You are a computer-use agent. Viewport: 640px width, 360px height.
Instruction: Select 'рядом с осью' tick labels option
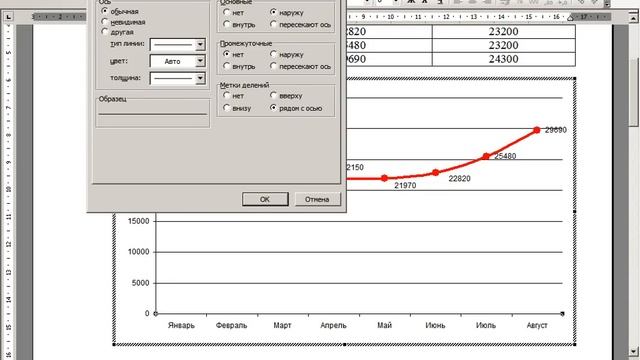(x=273, y=108)
